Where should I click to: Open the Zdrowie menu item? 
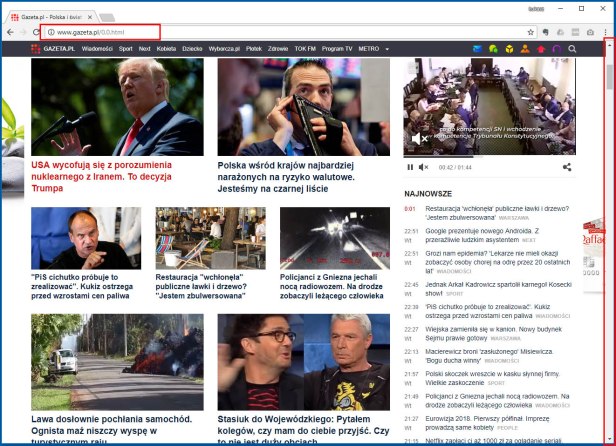pyautogui.click(x=278, y=49)
